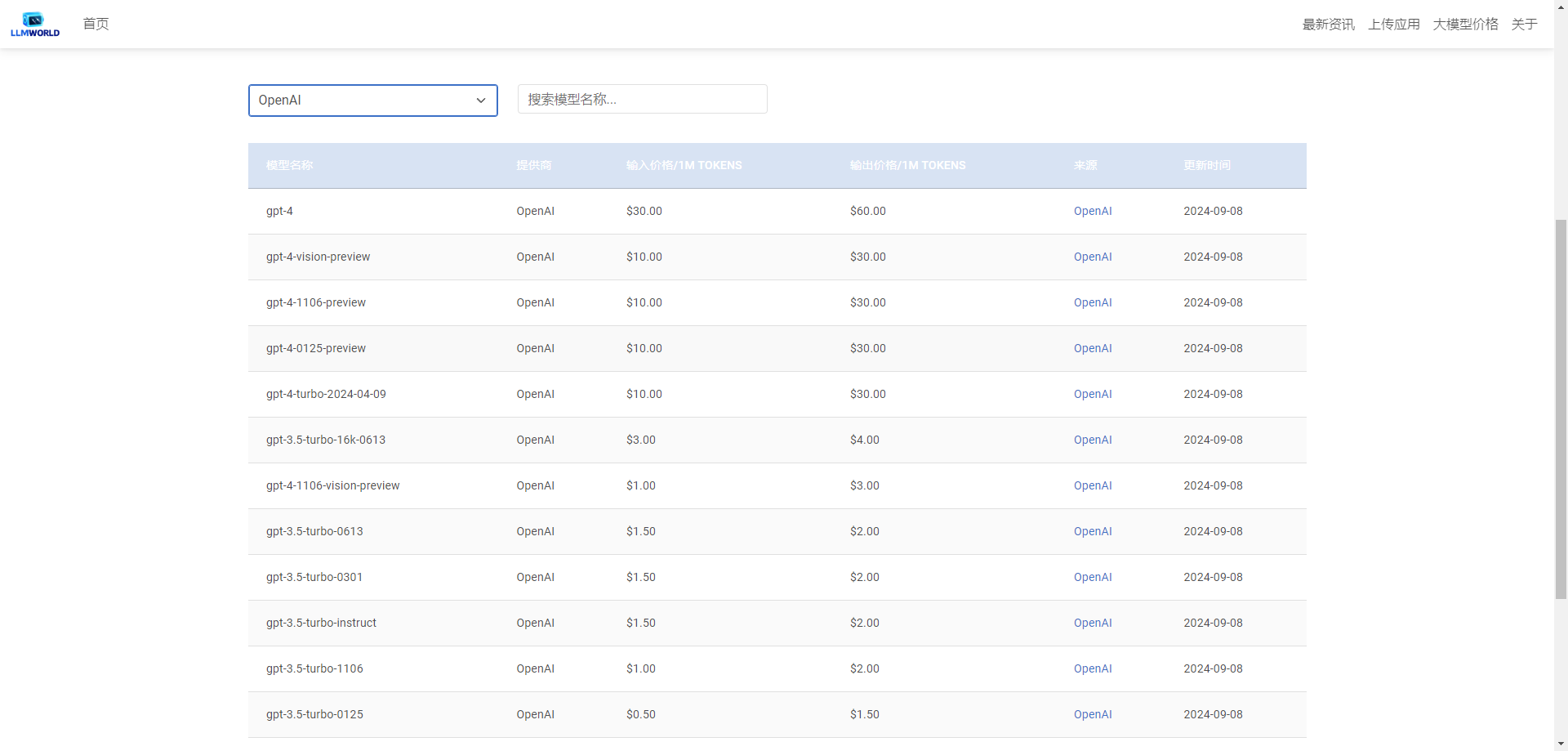Open OpenAI source link for gpt-4-vision-preview
Viewport: 1568px width, 751px height.
(1093, 257)
